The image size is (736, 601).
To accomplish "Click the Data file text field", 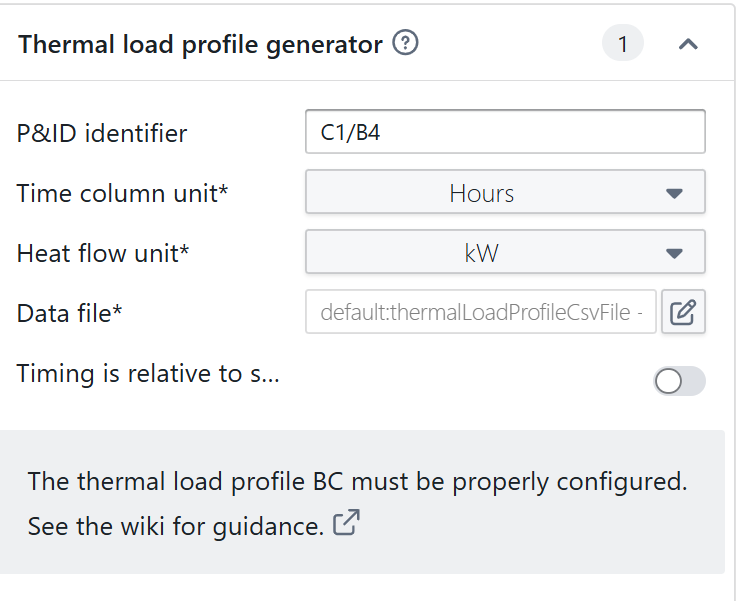I will tap(481, 313).
